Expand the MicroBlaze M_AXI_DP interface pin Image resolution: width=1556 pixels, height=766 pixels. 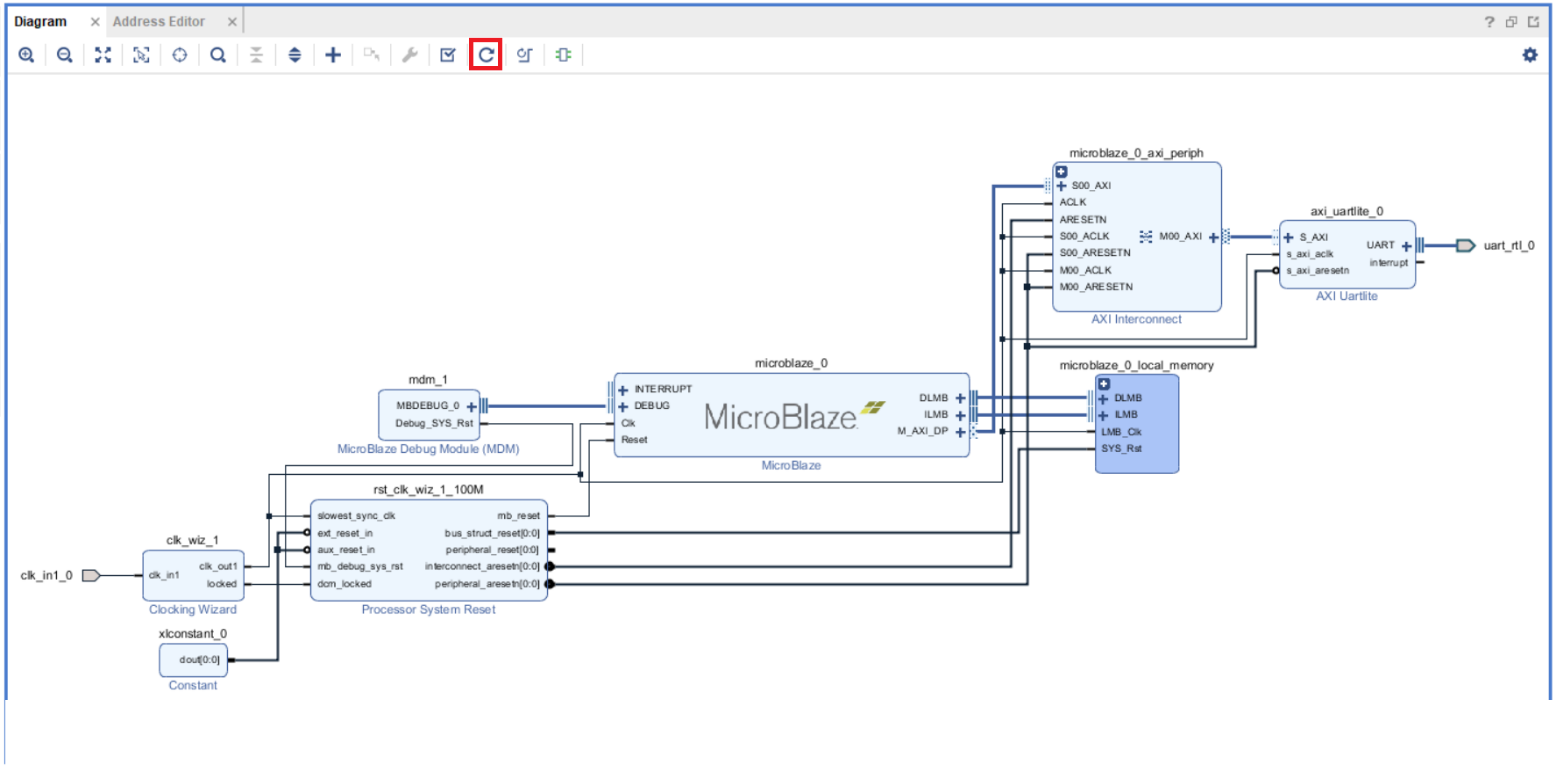point(960,432)
